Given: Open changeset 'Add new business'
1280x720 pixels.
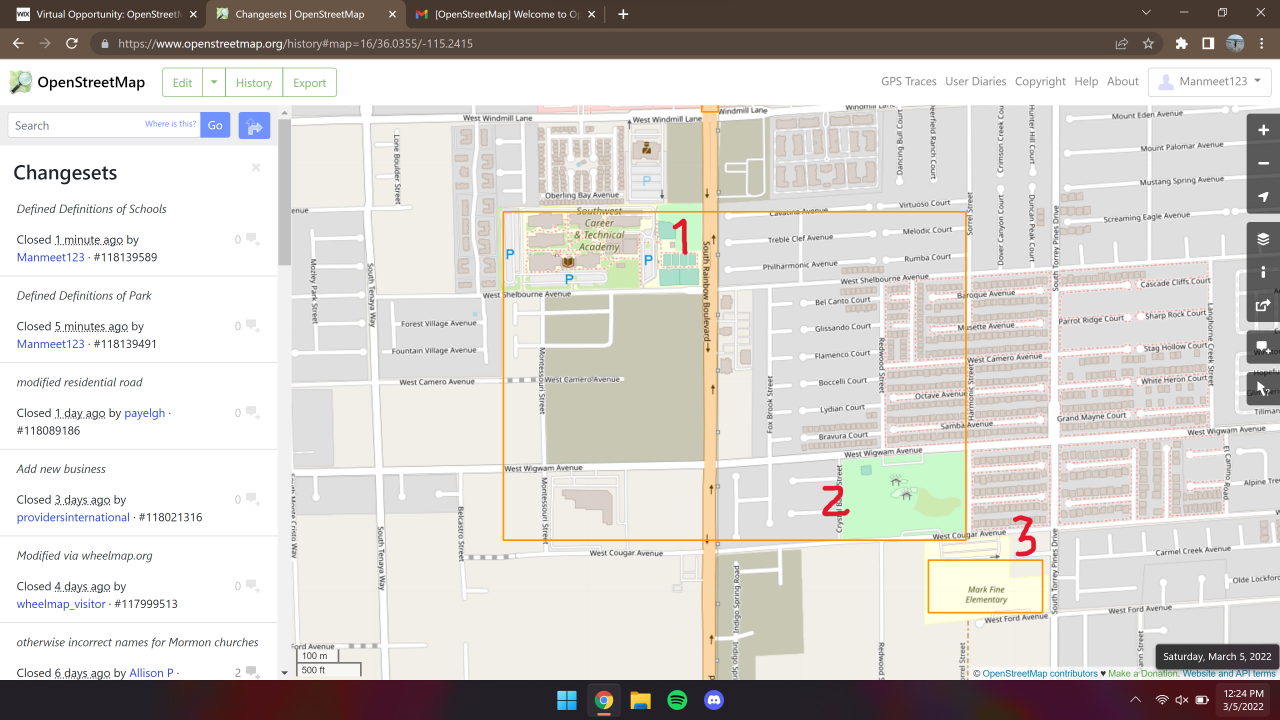Looking at the screenshot, I should pyautogui.click(x=61, y=469).
